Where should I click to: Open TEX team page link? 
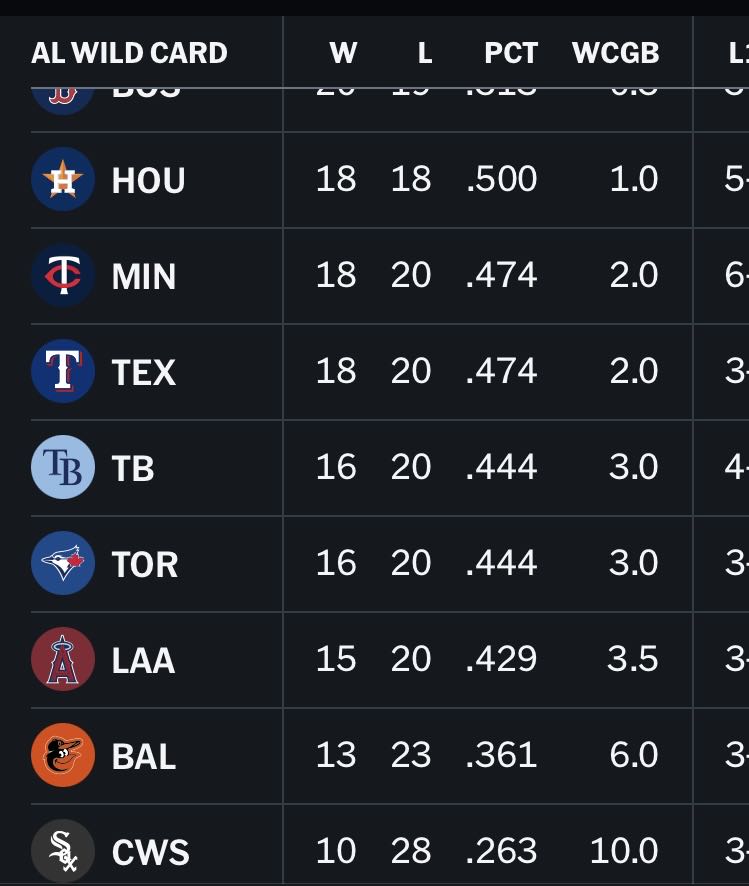coord(143,373)
